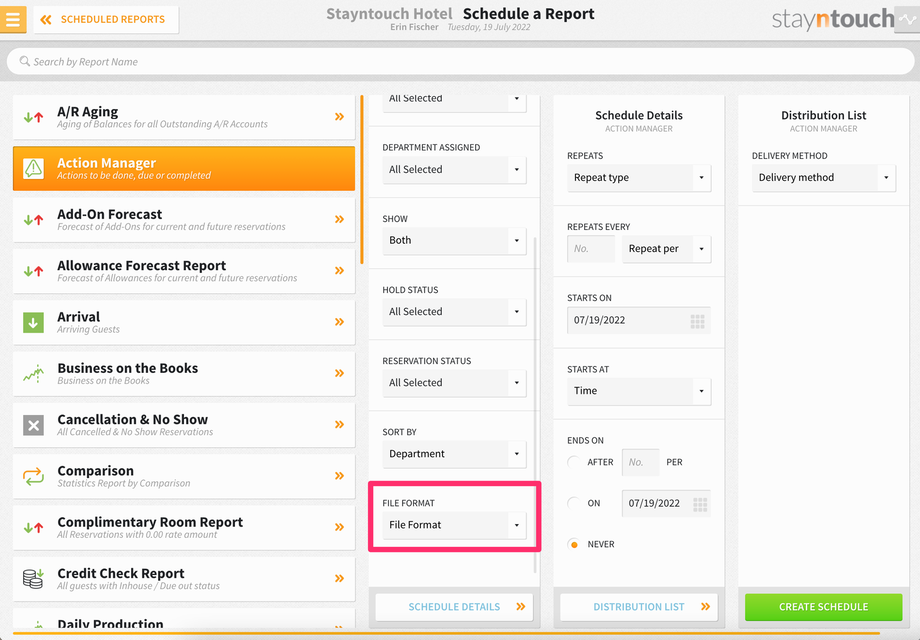Open the File Format dropdown
920x640 pixels.
coord(454,525)
